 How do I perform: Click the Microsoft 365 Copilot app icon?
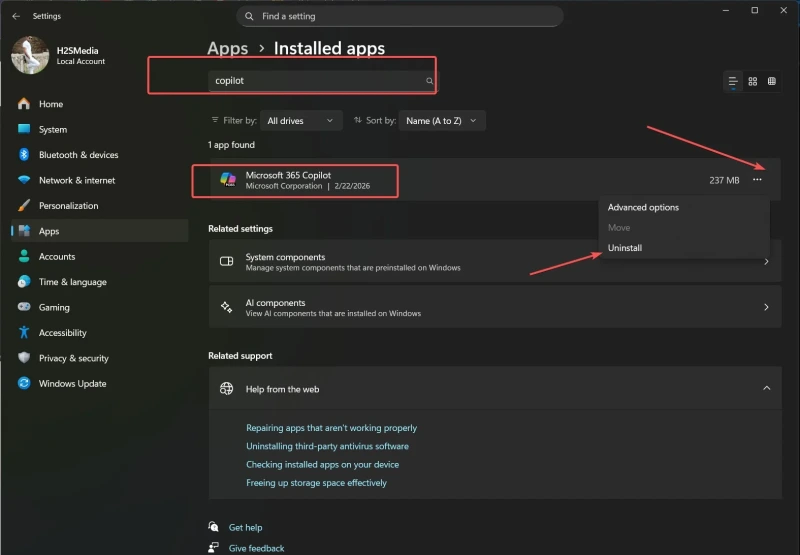click(x=229, y=180)
